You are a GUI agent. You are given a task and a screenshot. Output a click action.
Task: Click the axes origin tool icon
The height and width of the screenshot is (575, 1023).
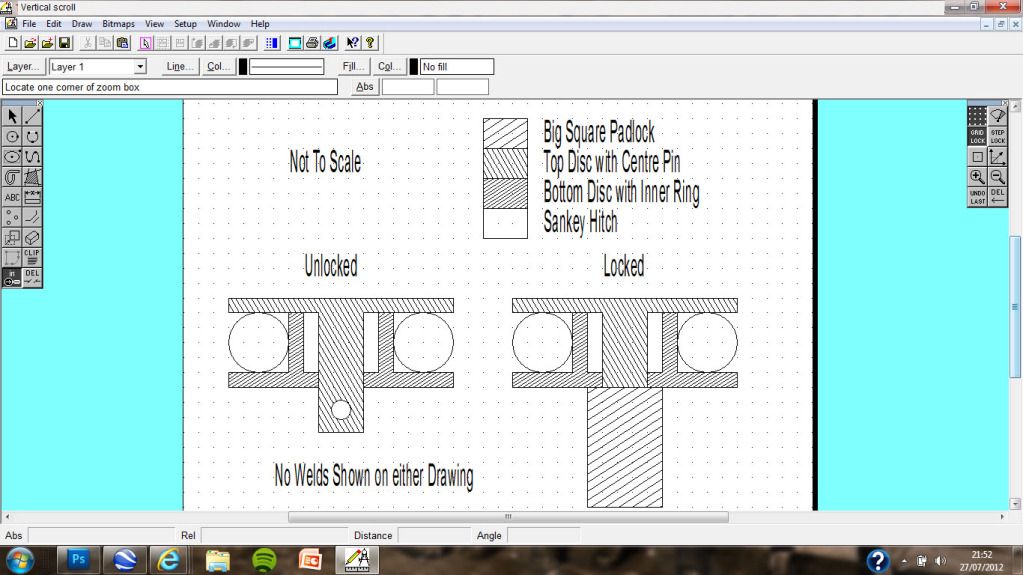click(998, 157)
